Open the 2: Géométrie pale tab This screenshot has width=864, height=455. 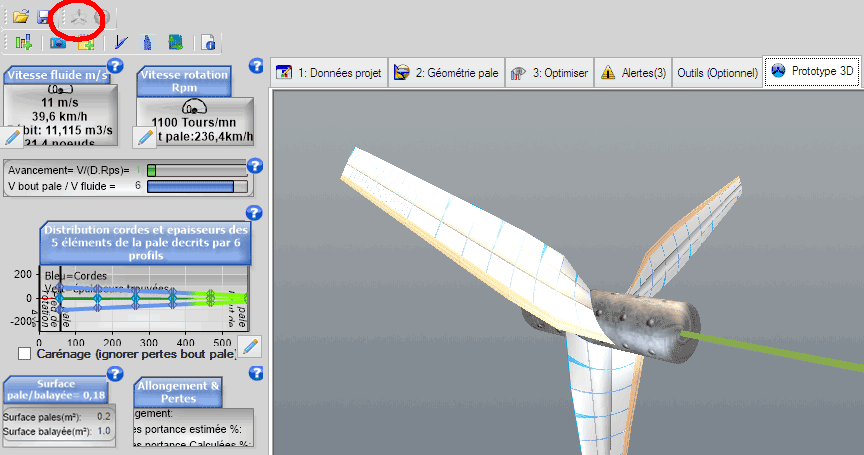pos(446,72)
